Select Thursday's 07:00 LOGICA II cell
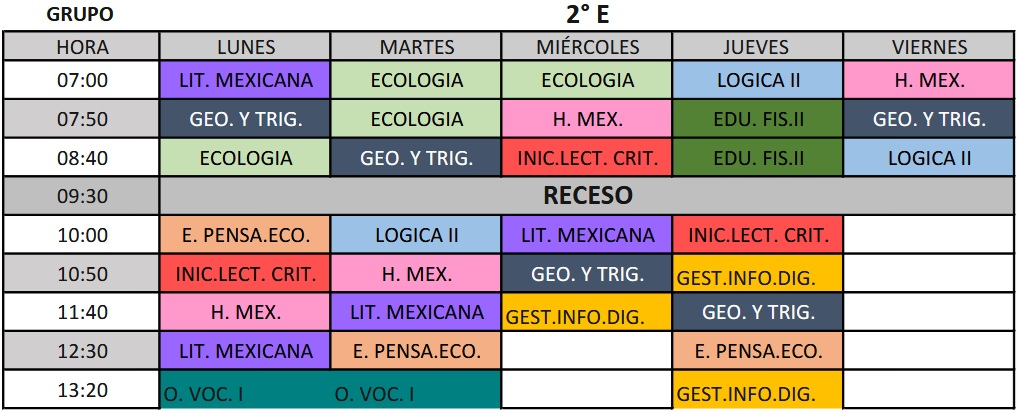 tap(758, 80)
